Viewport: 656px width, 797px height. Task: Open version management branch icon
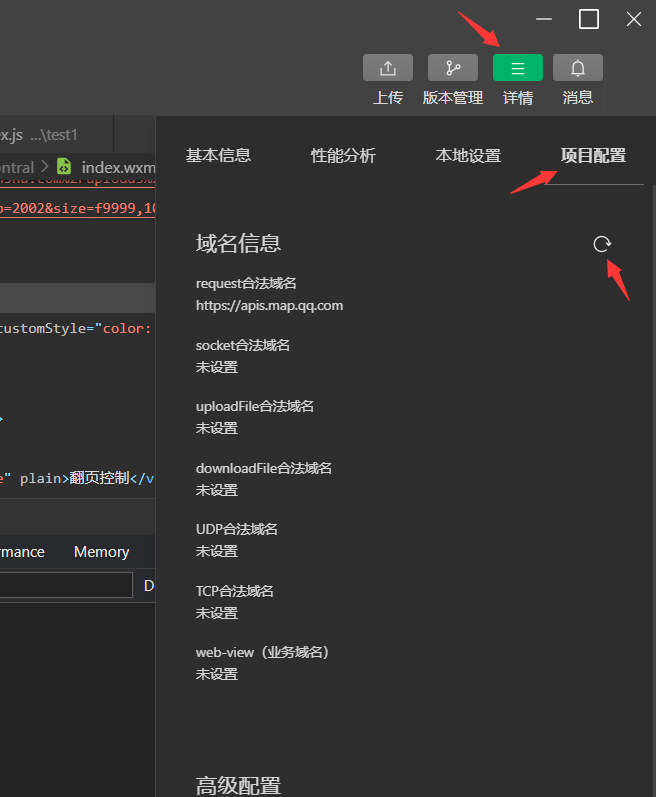pyautogui.click(x=453, y=68)
